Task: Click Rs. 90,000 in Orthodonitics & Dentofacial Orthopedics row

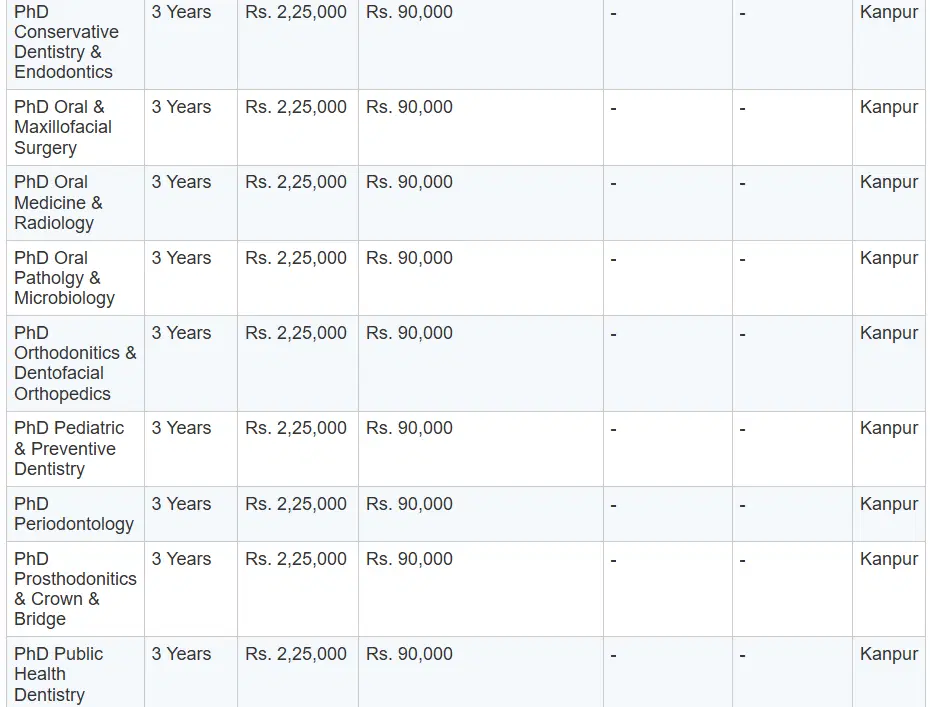Action: click(409, 333)
